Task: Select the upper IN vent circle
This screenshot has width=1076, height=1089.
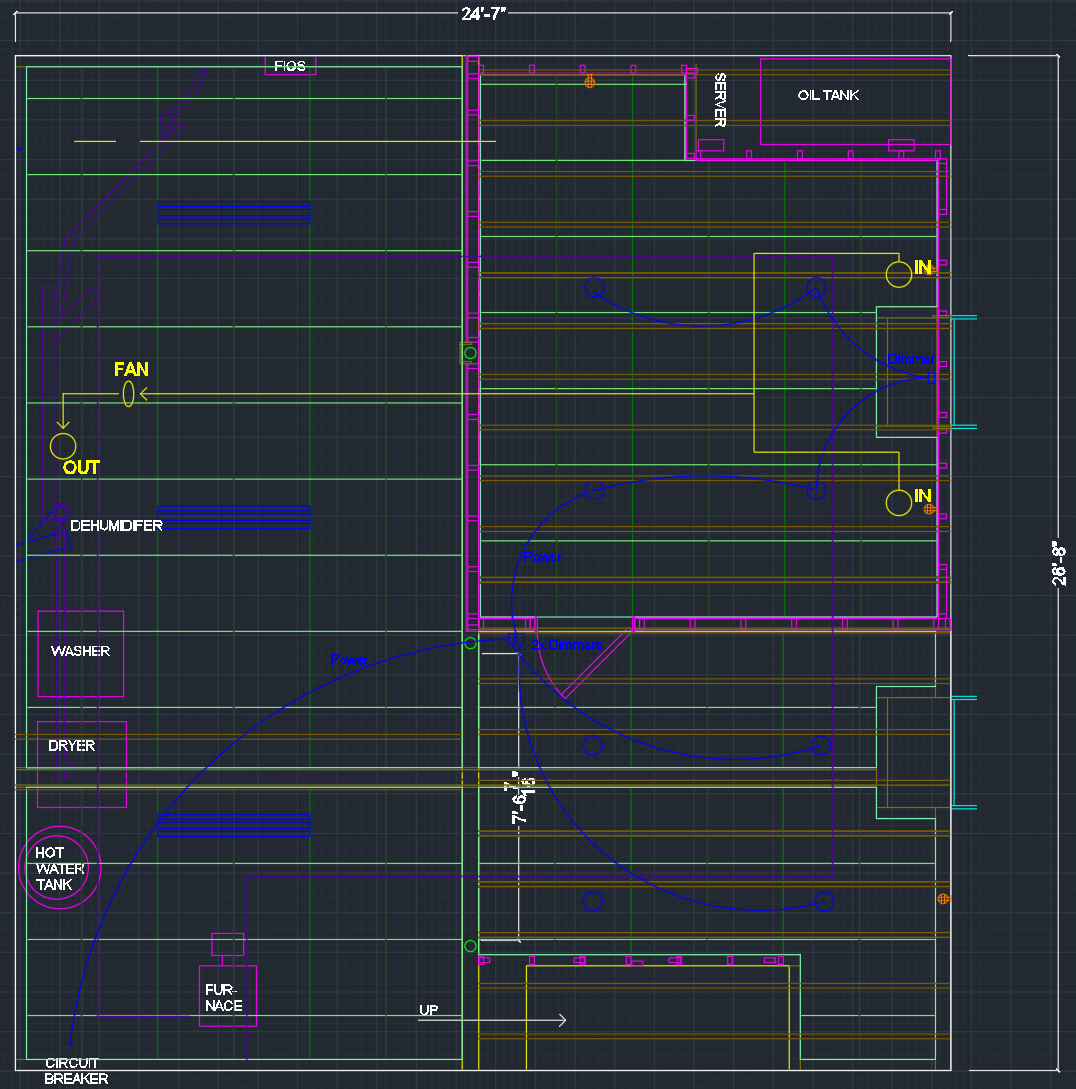Action: point(899,274)
